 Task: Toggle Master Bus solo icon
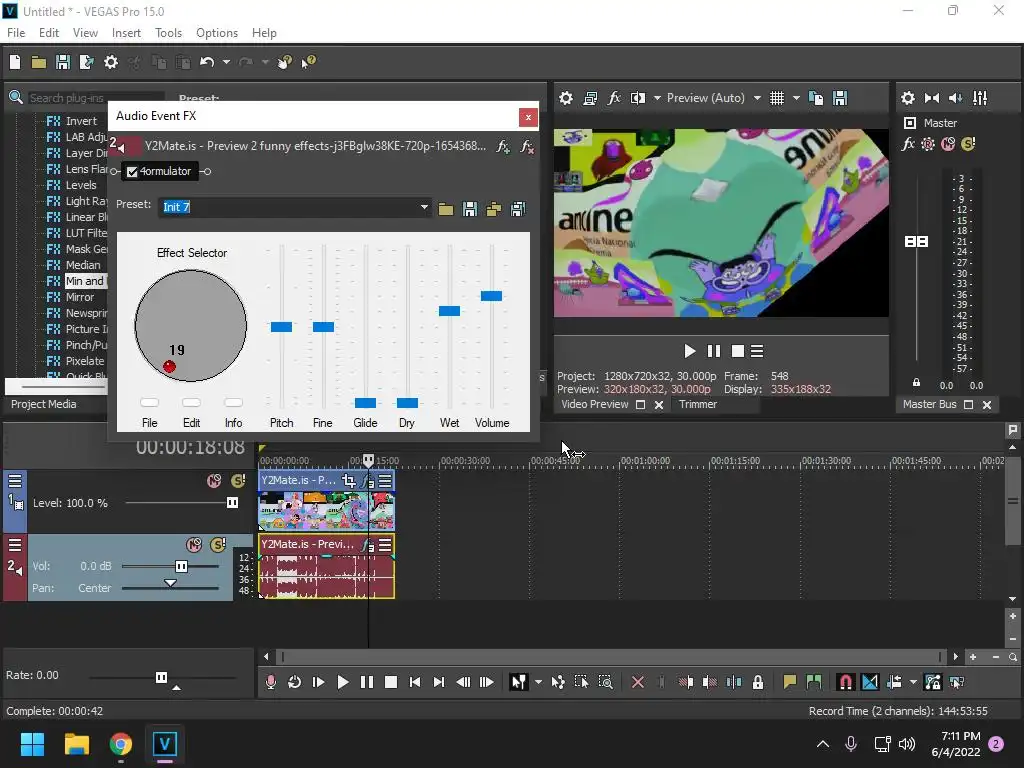tap(968, 144)
